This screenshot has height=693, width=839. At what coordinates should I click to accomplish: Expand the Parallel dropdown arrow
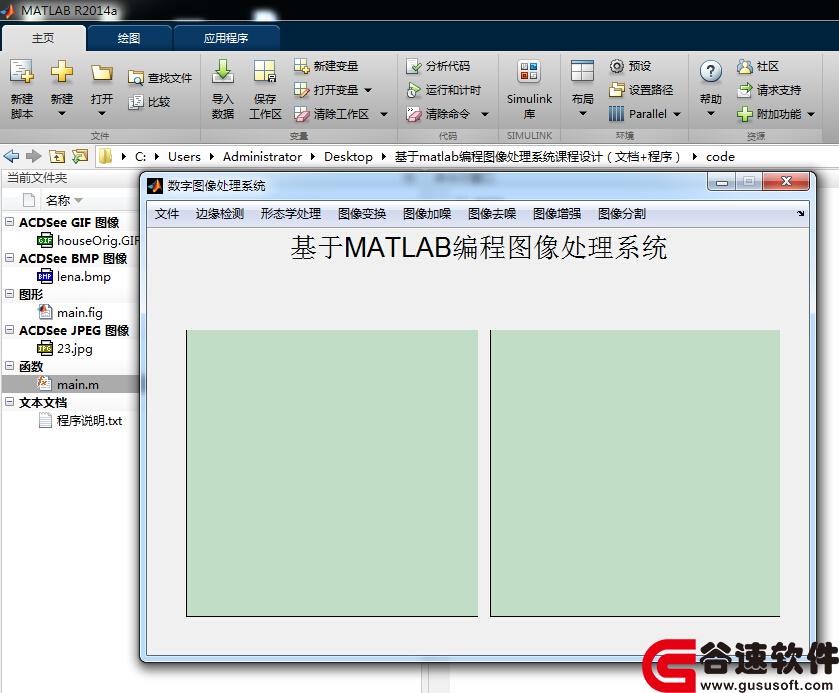click(x=677, y=115)
